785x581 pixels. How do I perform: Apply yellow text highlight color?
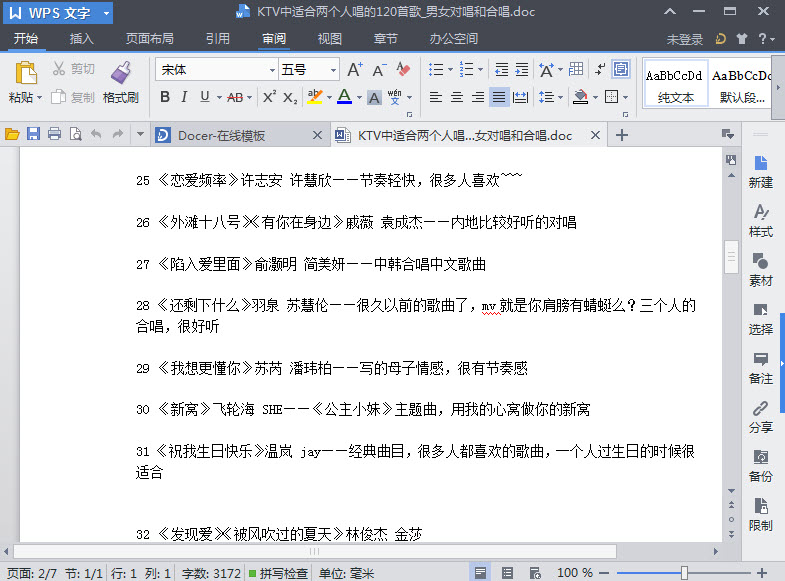314,97
